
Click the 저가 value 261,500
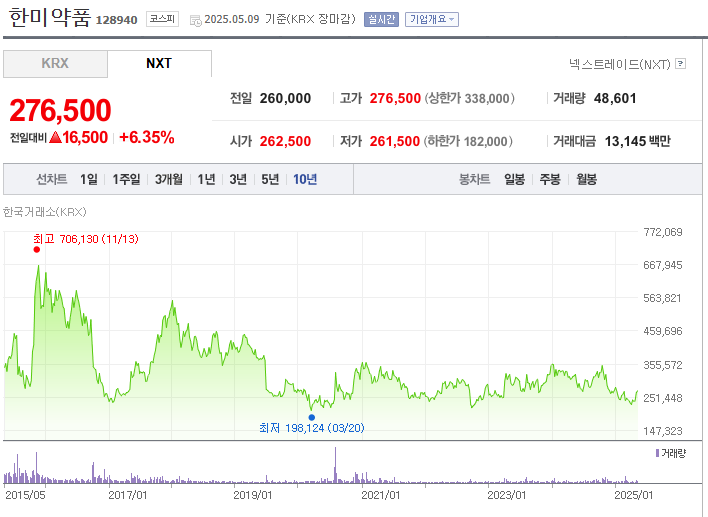[395, 141]
